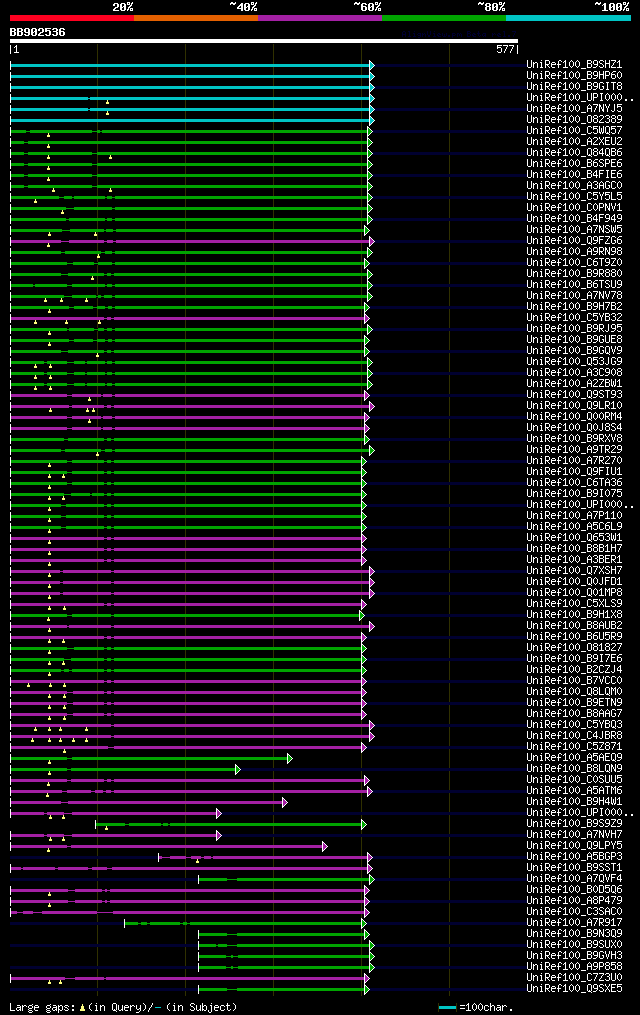Select the UniRef100_B8LQN9 label
Image resolution: width=640 pixels, height=1015 pixels.
pos(574,769)
